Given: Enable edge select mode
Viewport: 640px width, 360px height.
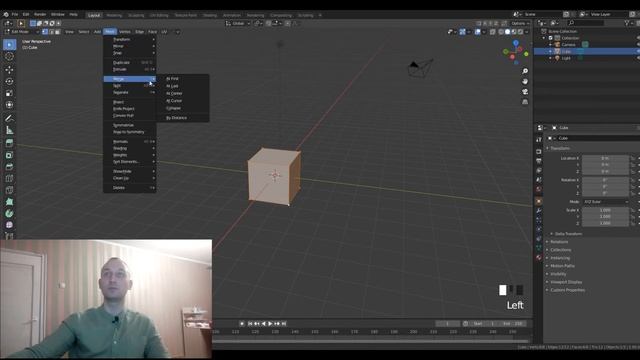Looking at the screenshot, I should [51, 32].
